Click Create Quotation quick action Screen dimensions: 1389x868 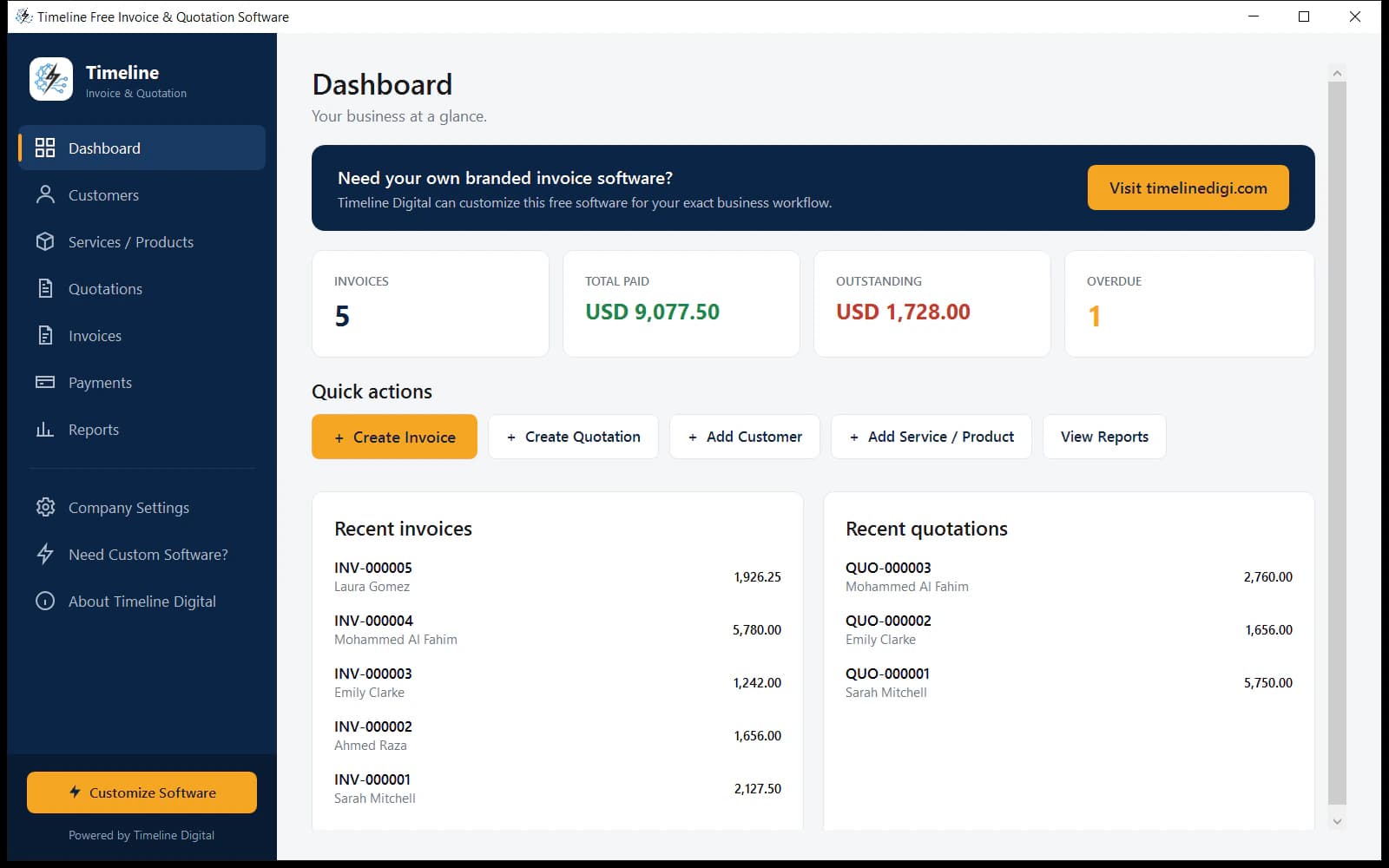[573, 437]
